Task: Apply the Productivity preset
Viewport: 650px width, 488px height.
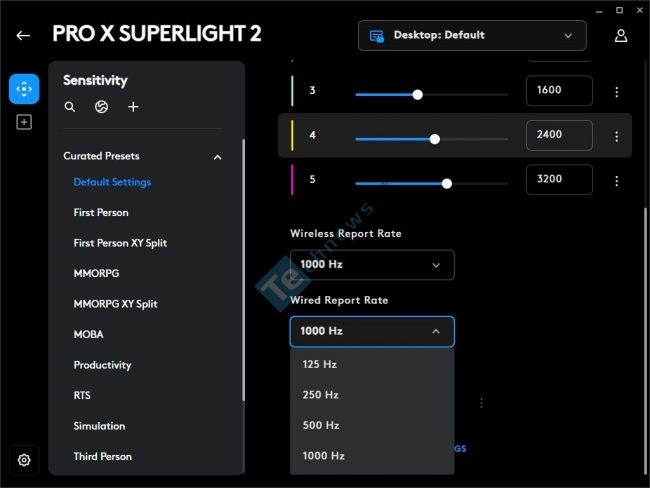Action: (102, 365)
